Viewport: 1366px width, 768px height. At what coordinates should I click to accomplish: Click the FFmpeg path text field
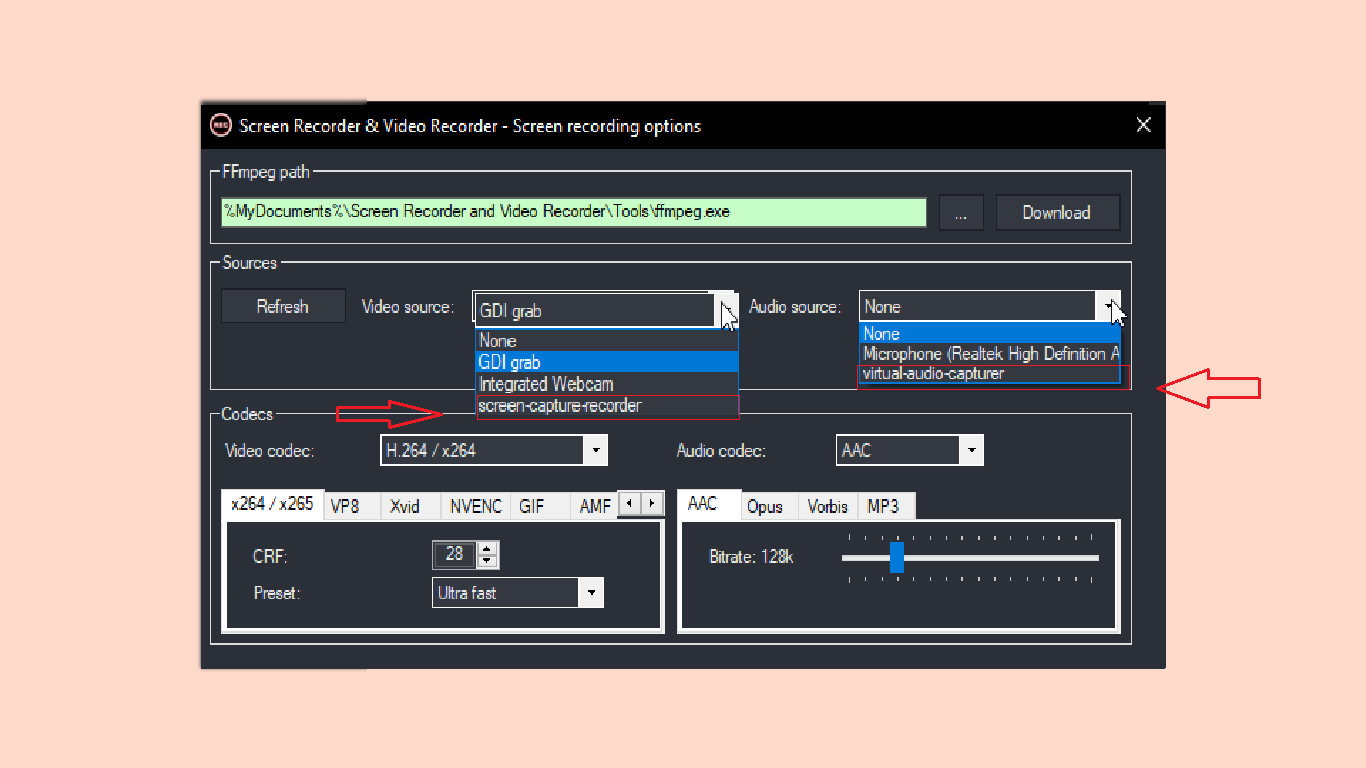pos(574,212)
